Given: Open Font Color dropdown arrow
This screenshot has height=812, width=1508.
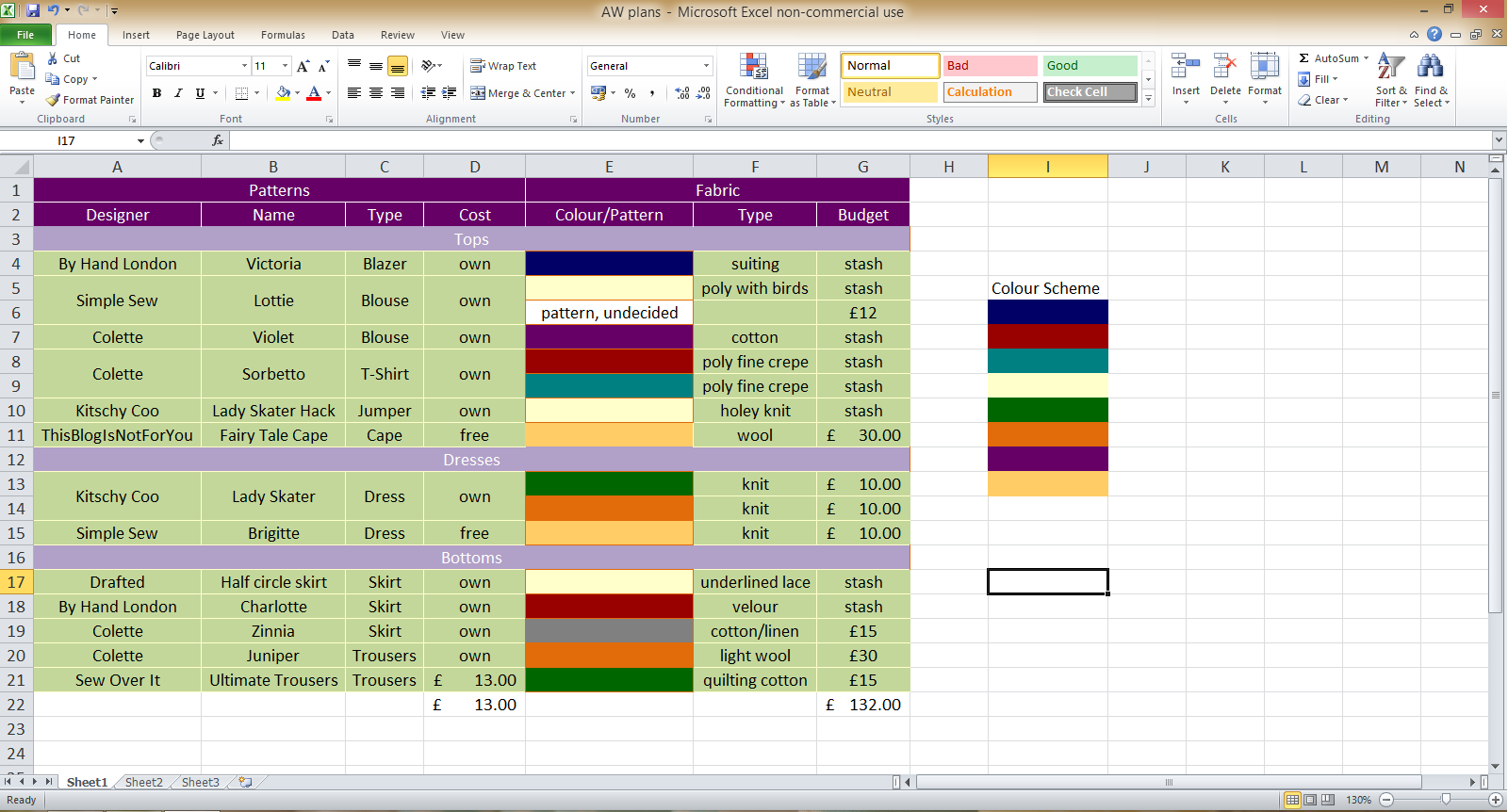Looking at the screenshot, I should pos(328,93).
